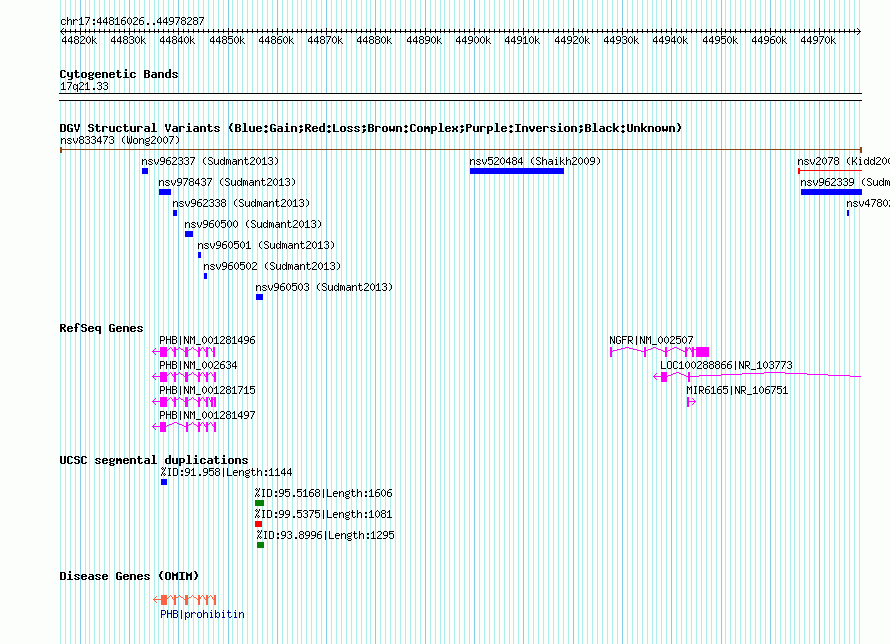Viewport: 890px width, 644px height.
Task: Click the 44900k ruler position
Action: [473, 40]
